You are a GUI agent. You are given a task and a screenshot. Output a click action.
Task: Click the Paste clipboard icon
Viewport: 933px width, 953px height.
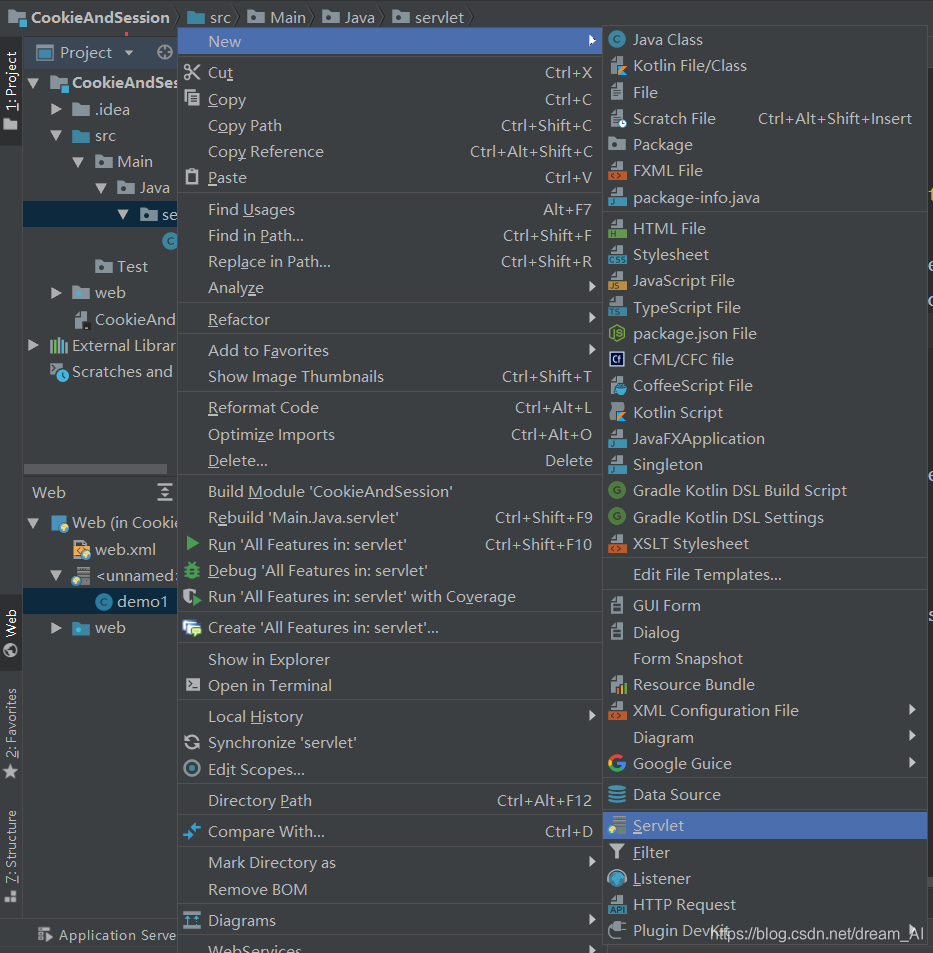coord(192,177)
